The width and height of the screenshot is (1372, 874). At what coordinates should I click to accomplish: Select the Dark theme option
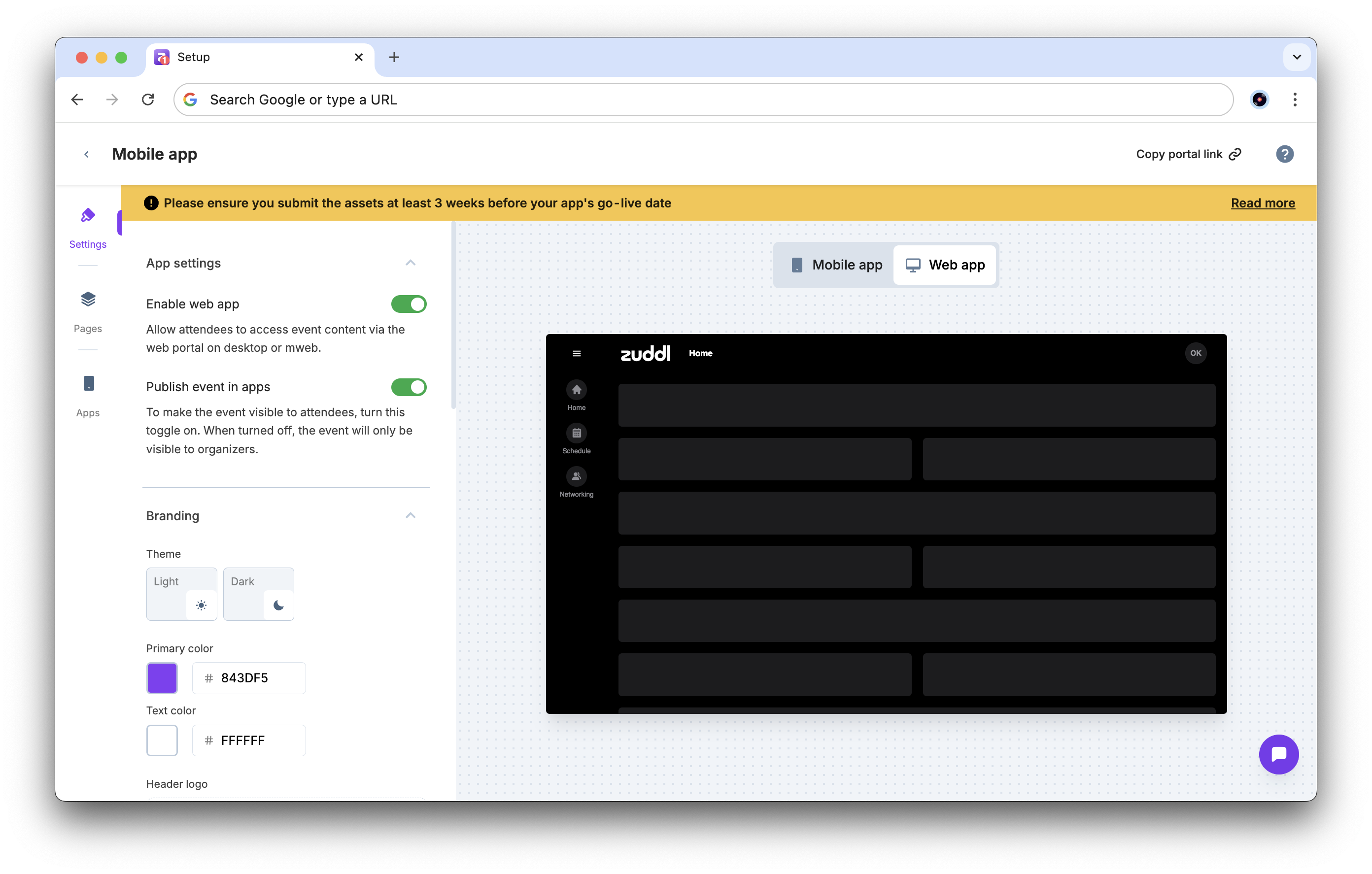click(x=259, y=594)
